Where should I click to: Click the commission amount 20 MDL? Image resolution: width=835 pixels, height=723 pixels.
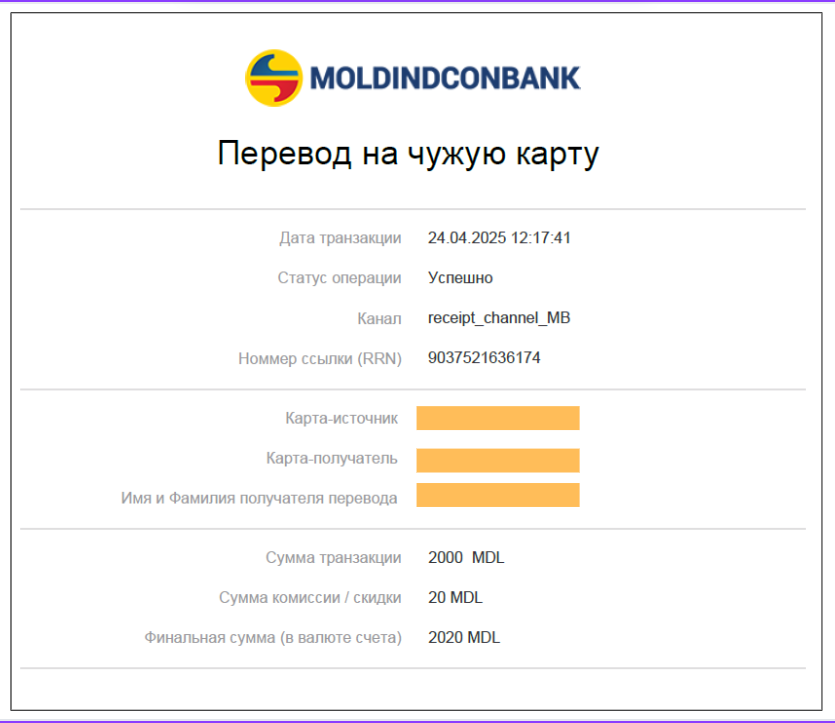(455, 597)
